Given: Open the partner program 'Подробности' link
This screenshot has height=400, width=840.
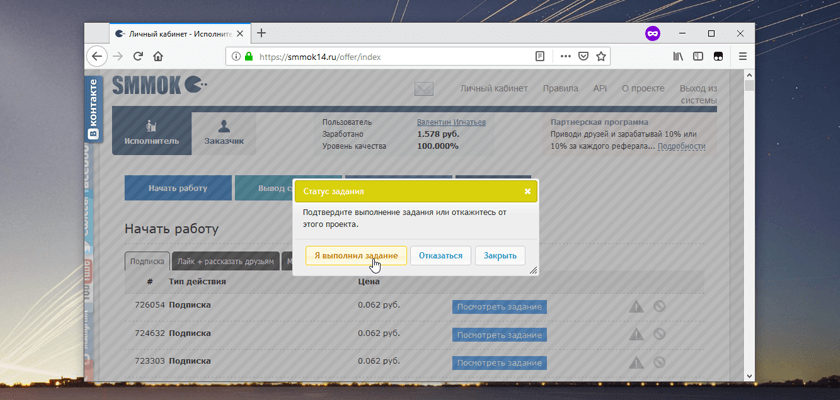Looking at the screenshot, I should pos(681,146).
